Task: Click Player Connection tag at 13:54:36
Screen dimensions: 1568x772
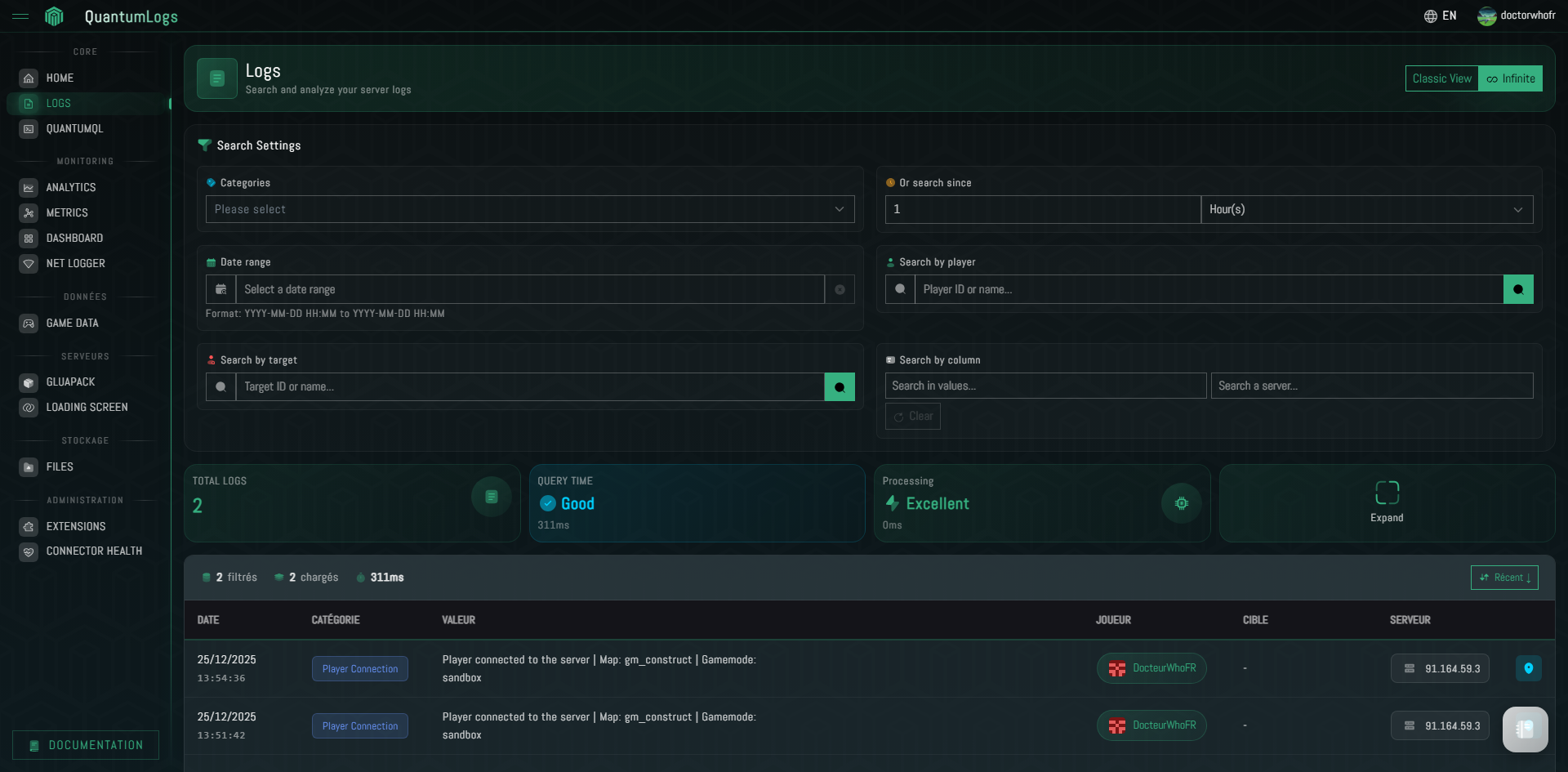Action: [360, 669]
